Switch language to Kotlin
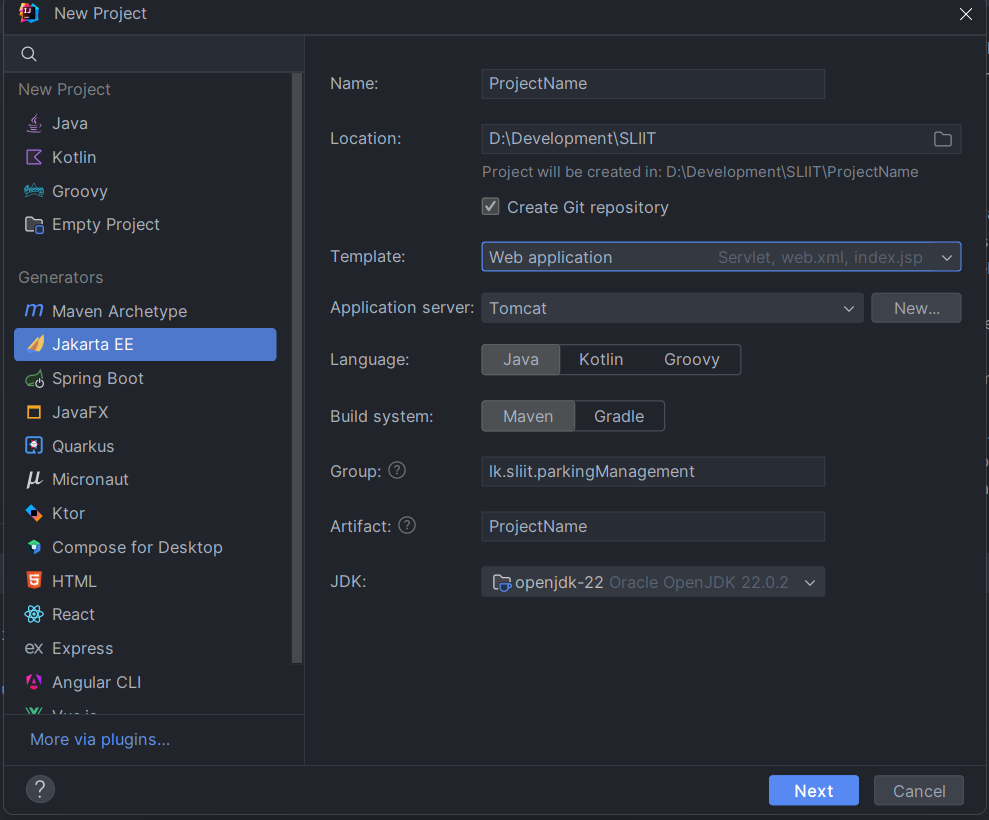The image size is (989, 820). click(x=600, y=360)
